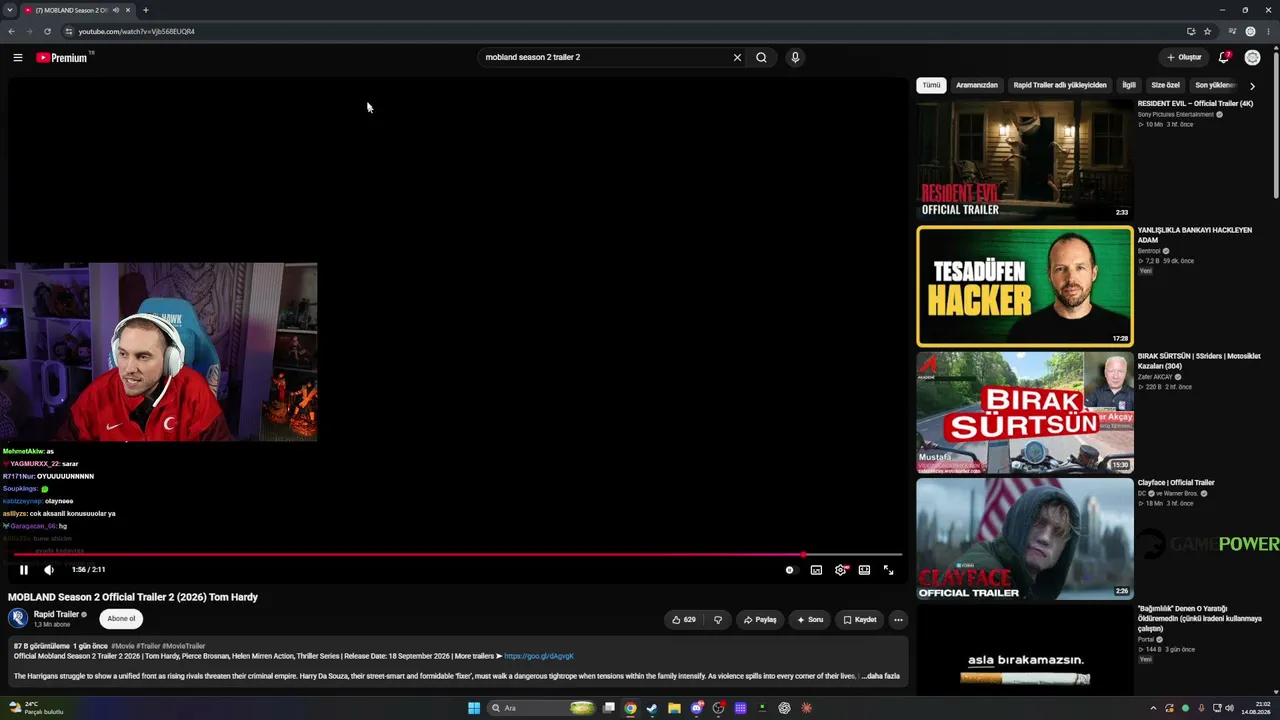Select the Aramanızdan filter chip
The image size is (1280, 720).
pyautogui.click(x=977, y=85)
